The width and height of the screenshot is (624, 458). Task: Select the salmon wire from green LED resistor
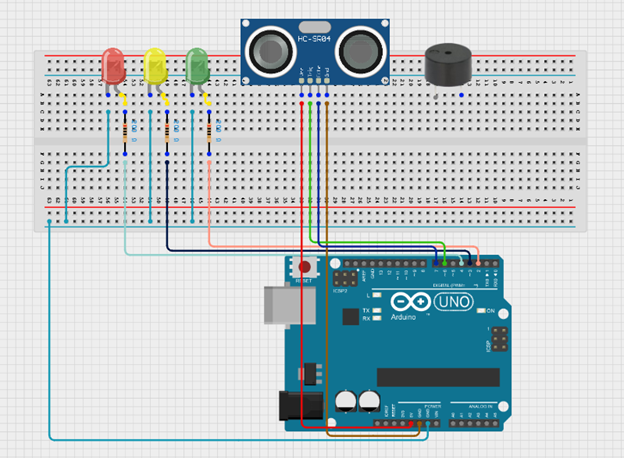pyautogui.click(x=209, y=203)
